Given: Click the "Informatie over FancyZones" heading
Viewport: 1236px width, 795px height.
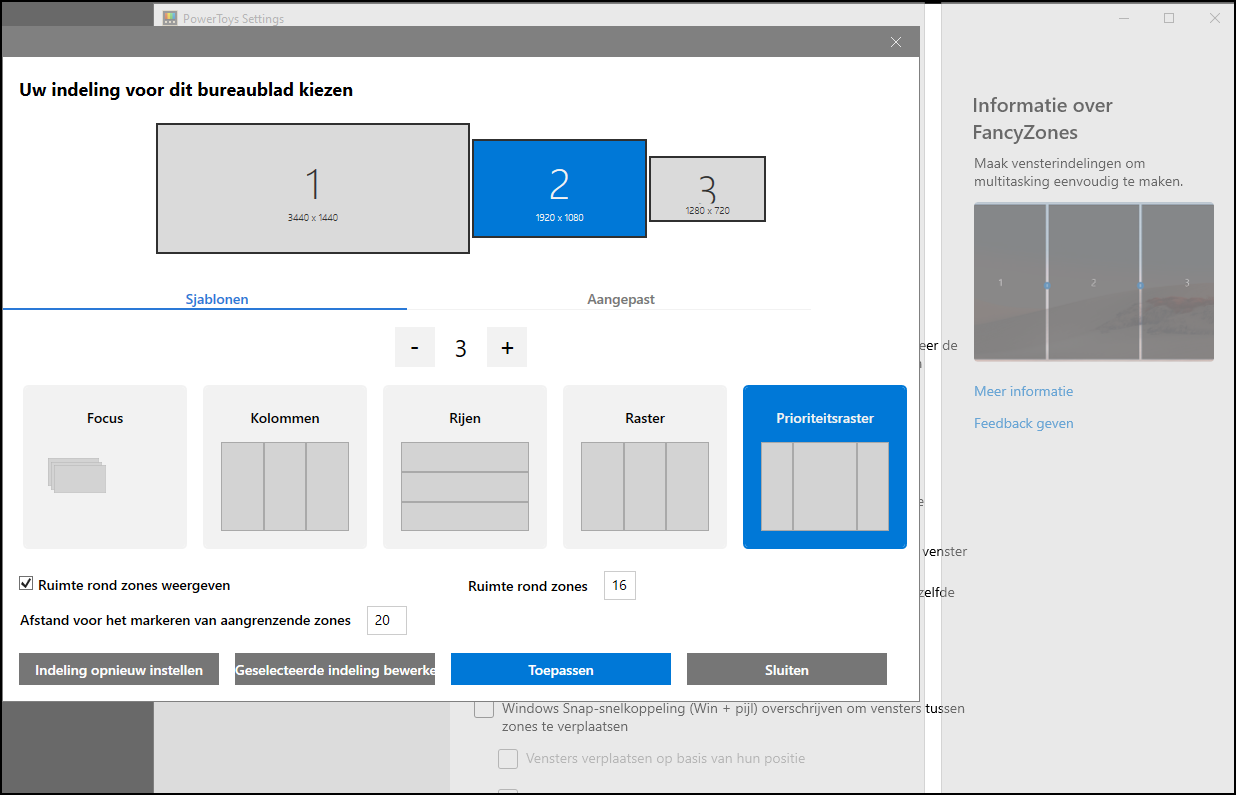Looking at the screenshot, I should (1042, 119).
